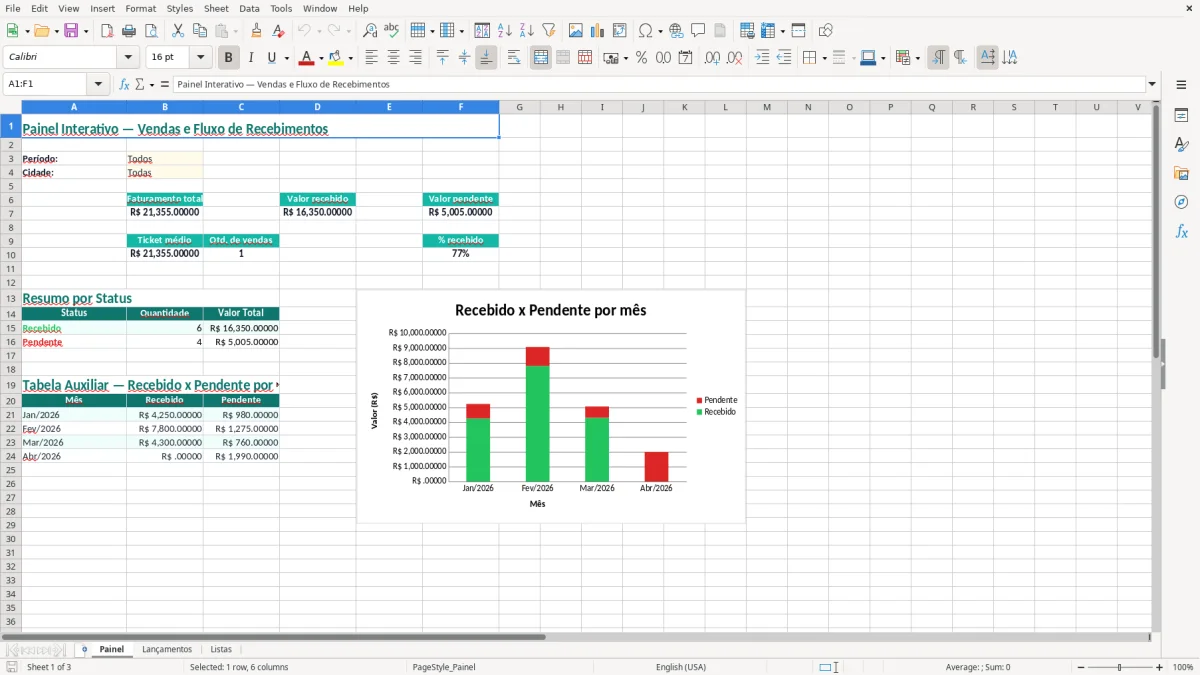
Task: Insert Chart icon in toolbar
Action: coord(598,31)
